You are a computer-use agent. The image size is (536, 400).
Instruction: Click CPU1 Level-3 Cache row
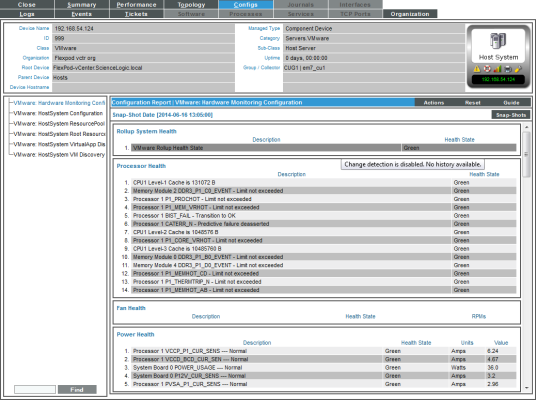[x=323, y=249]
